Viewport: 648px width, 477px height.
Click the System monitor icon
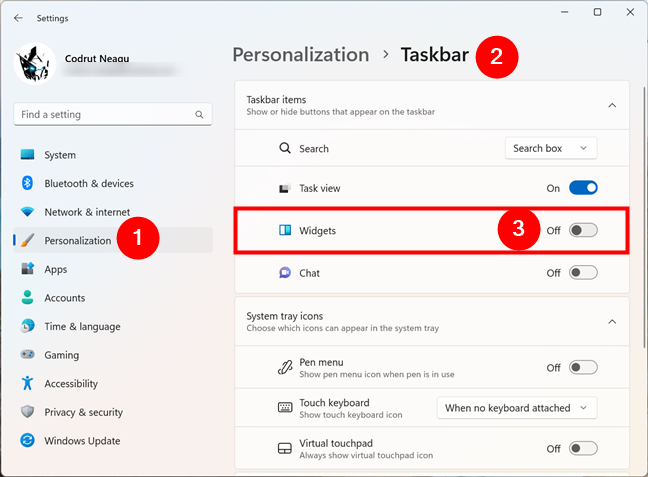pyautogui.click(x=28, y=155)
